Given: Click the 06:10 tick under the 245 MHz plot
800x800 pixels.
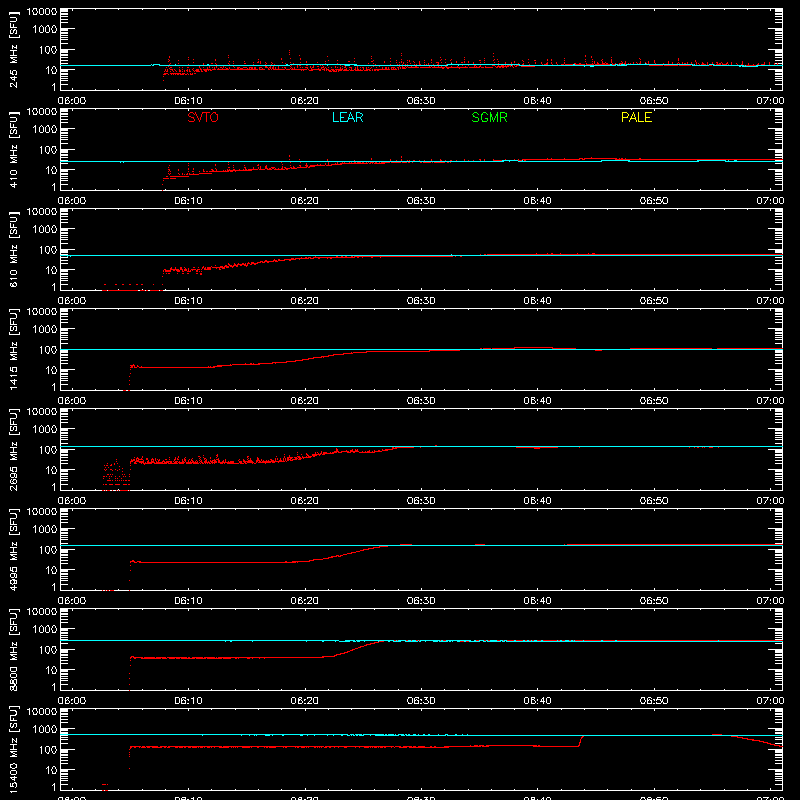Looking at the screenshot, I should [188, 101].
